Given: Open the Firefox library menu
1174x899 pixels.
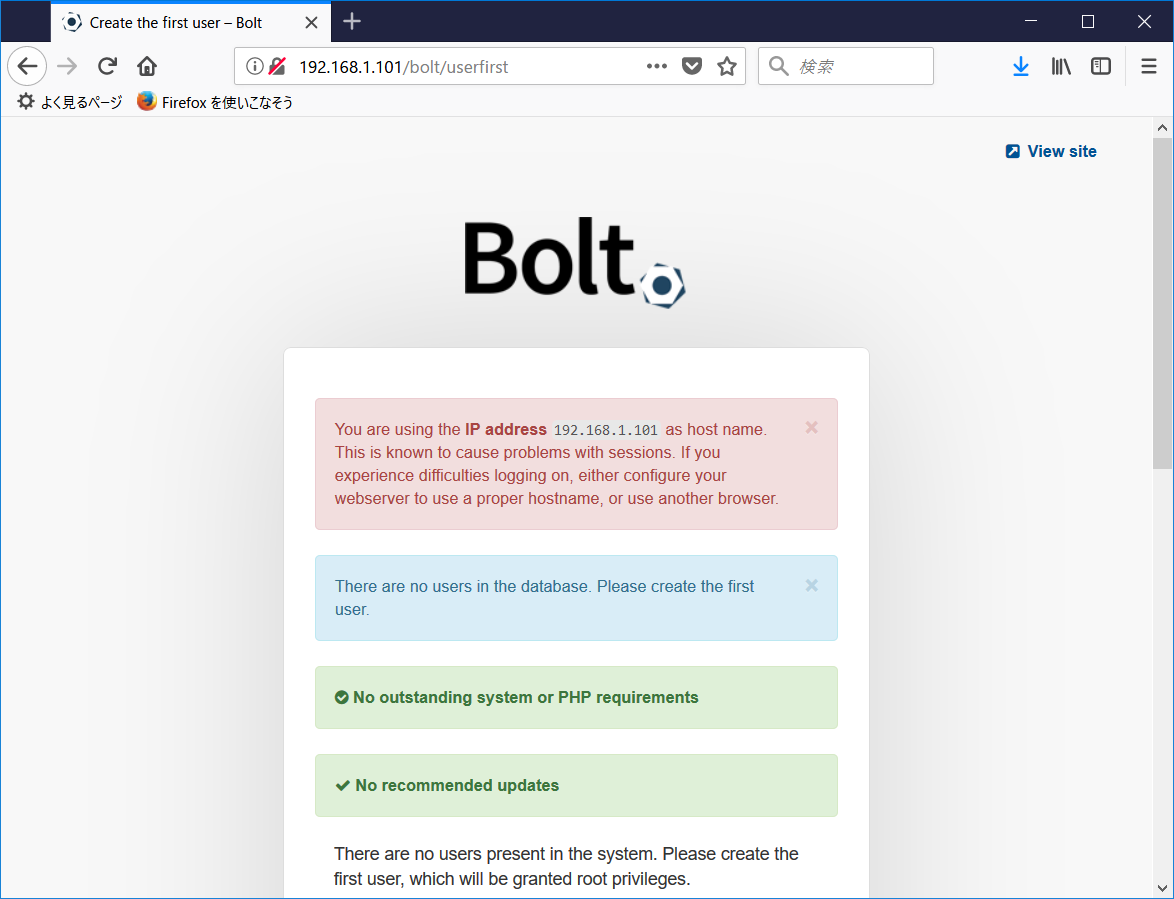Looking at the screenshot, I should (1060, 65).
